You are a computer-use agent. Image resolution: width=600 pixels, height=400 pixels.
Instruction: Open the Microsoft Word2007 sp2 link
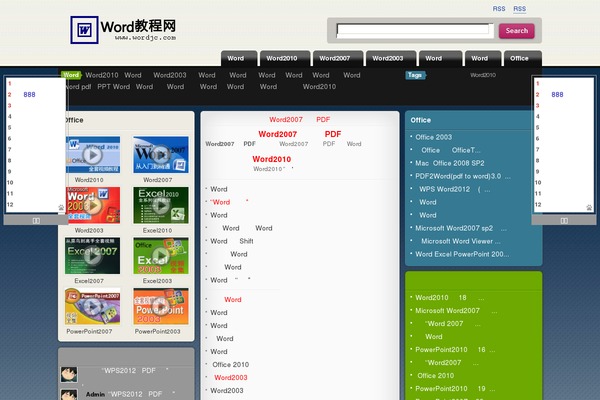click(x=461, y=228)
